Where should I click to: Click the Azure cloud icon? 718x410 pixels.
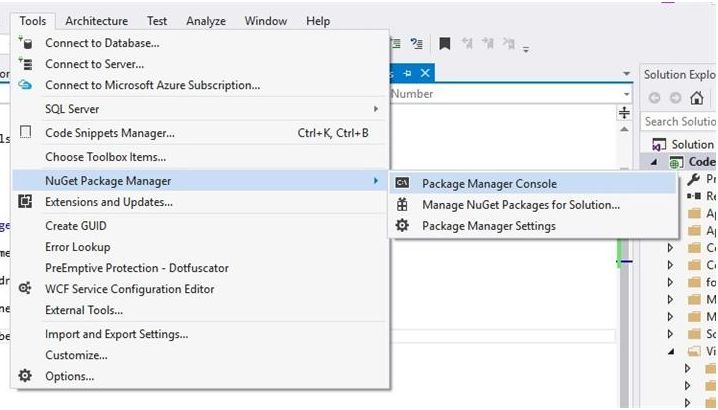click(25, 85)
